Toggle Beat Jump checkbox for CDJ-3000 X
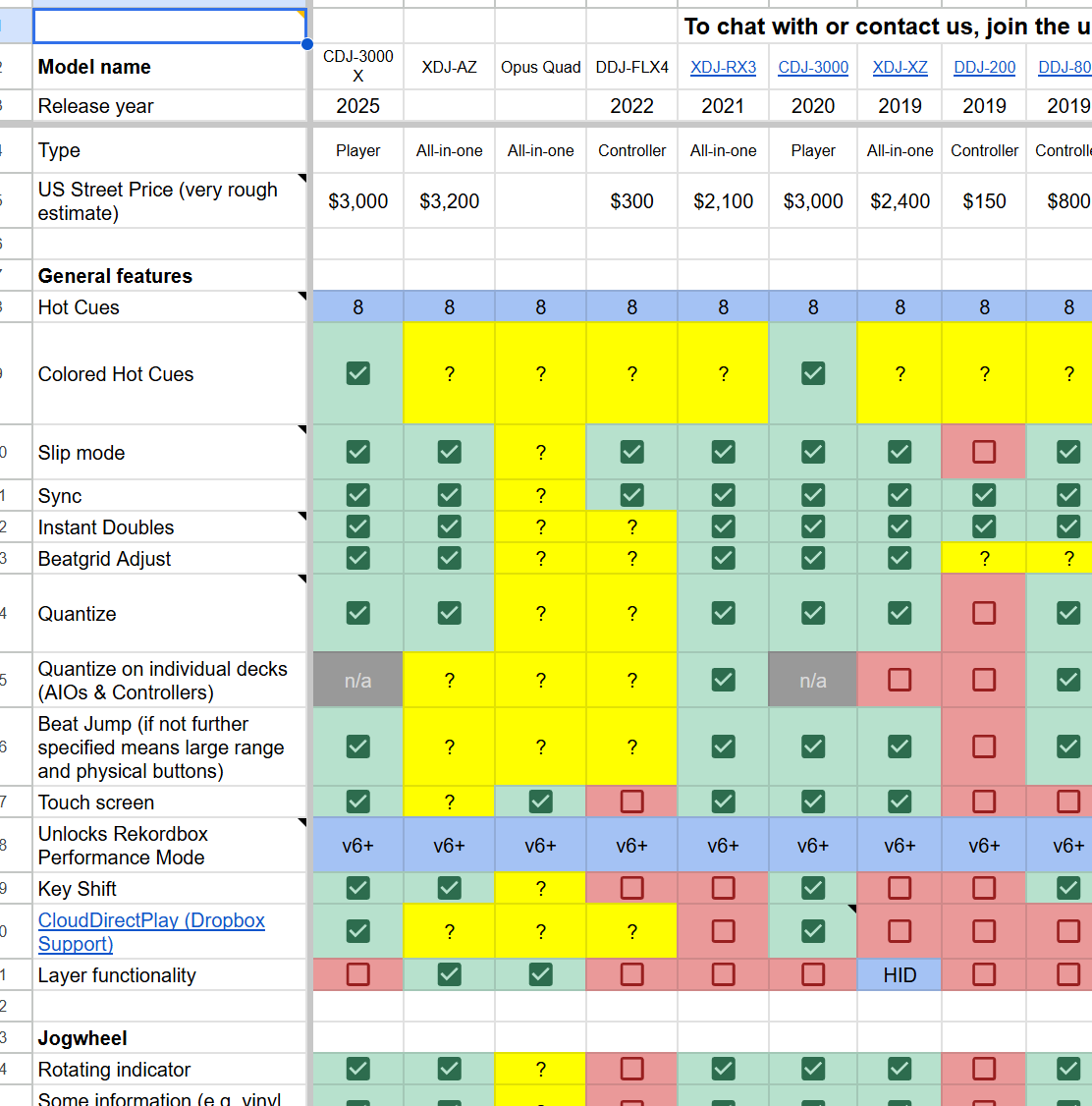 tap(358, 747)
